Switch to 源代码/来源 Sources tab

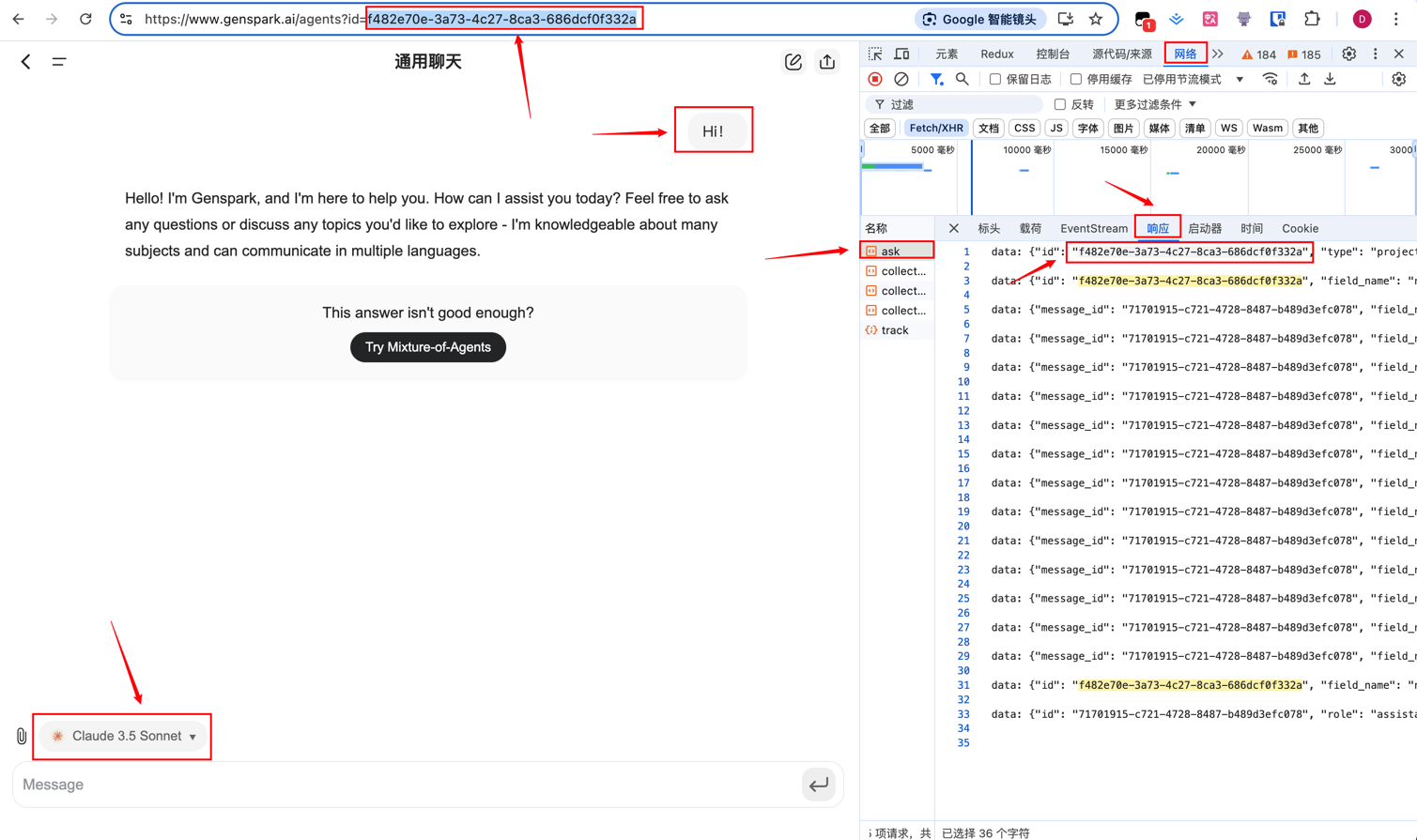[1121, 54]
